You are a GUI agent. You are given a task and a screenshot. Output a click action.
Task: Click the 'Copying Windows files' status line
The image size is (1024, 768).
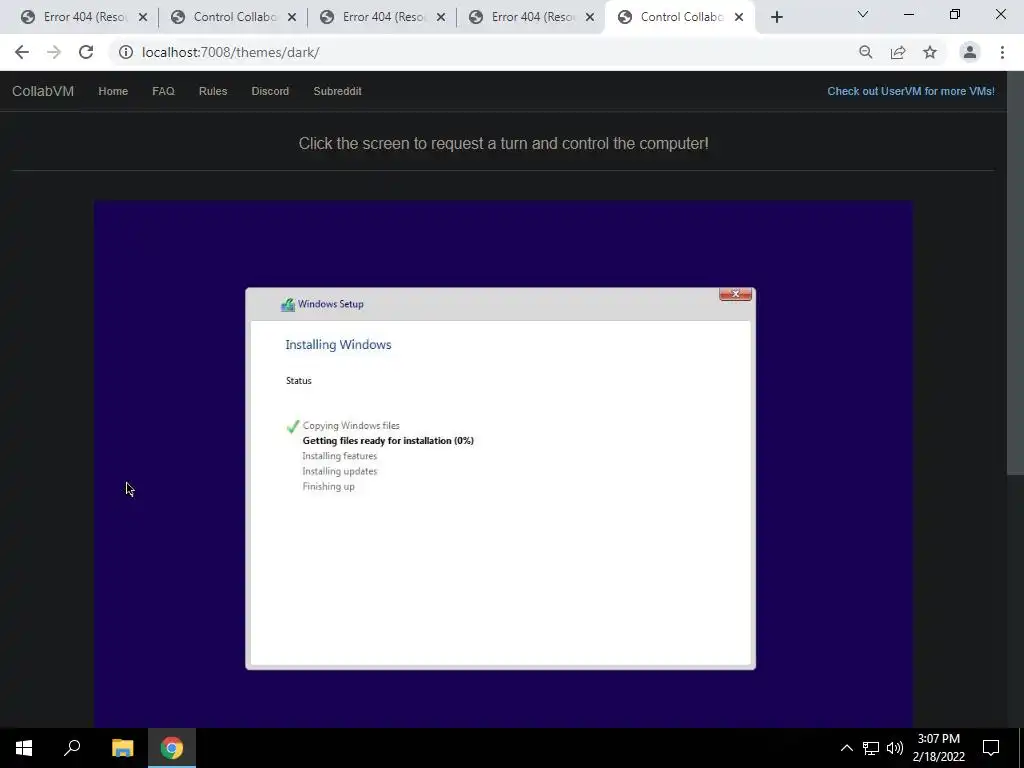coord(351,426)
